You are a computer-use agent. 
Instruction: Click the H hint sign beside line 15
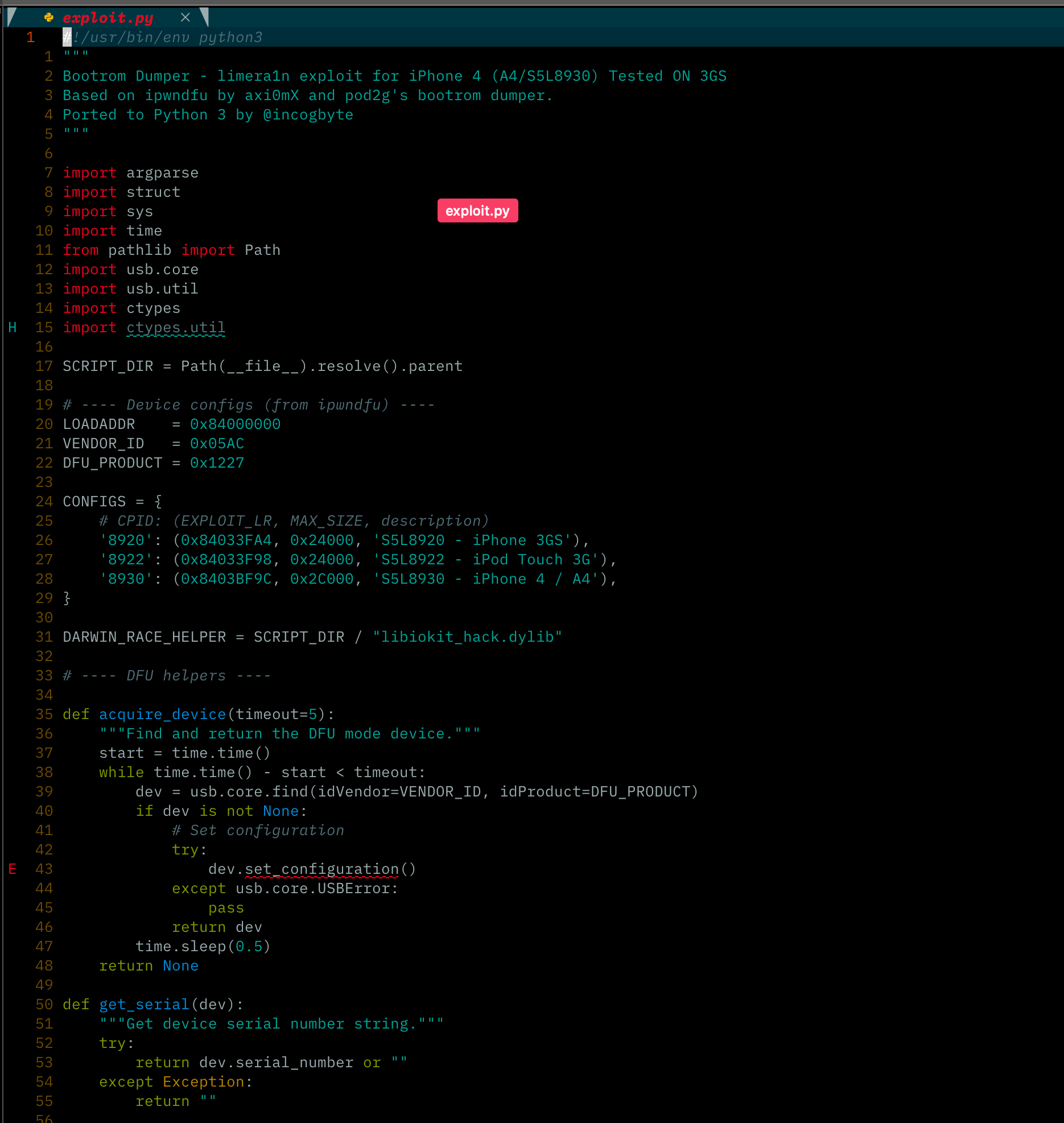[x=13, y=328]
